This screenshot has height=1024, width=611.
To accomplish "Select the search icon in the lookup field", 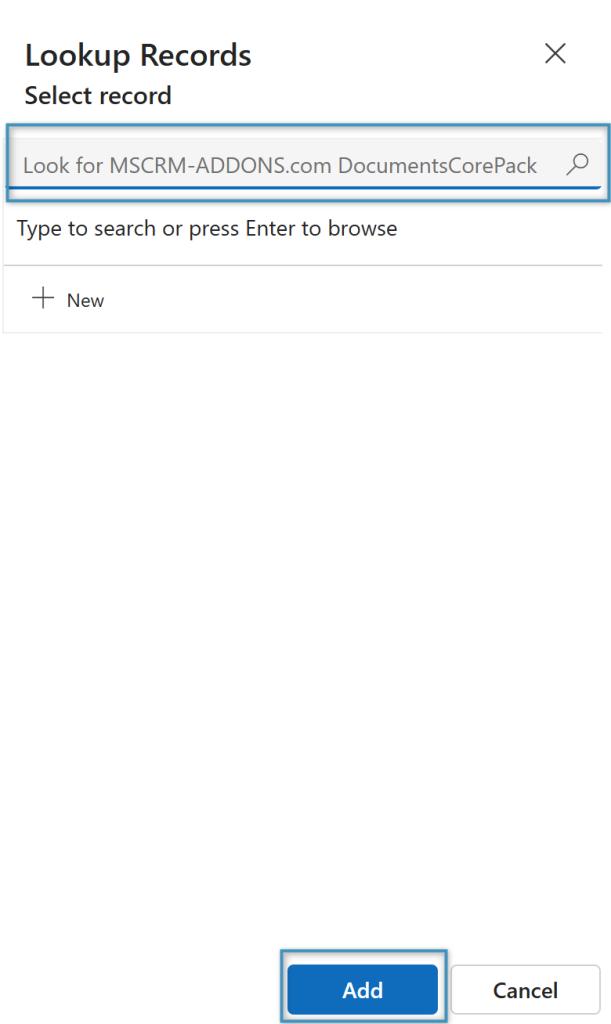I will pyautogui.click(x=578, y=165).
